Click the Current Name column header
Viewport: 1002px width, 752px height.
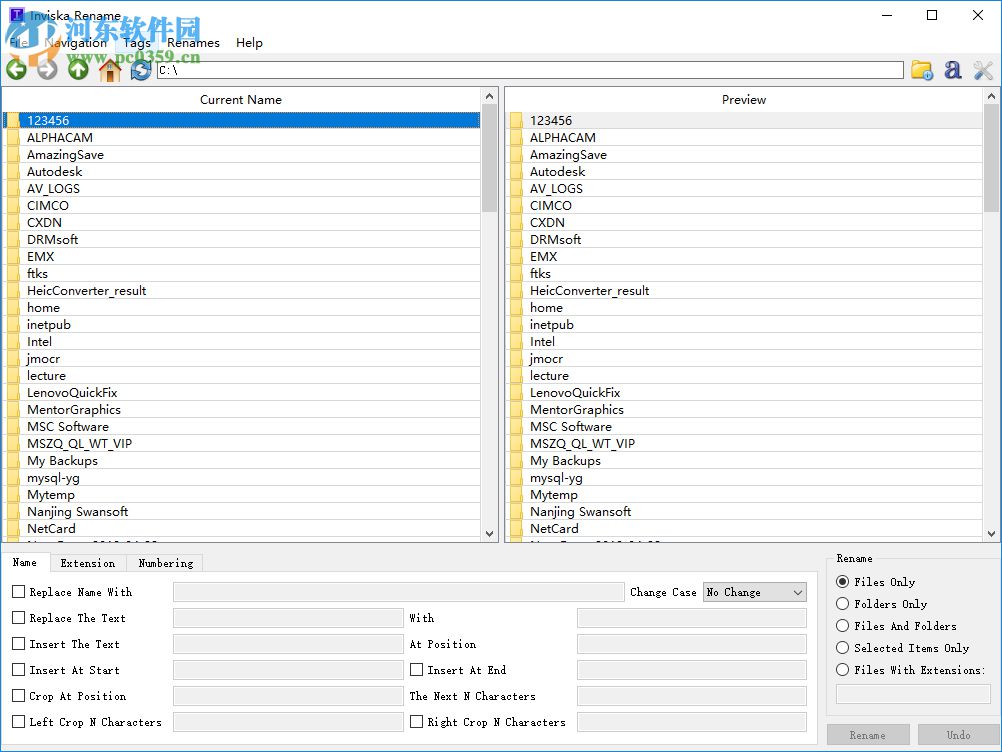241,100
